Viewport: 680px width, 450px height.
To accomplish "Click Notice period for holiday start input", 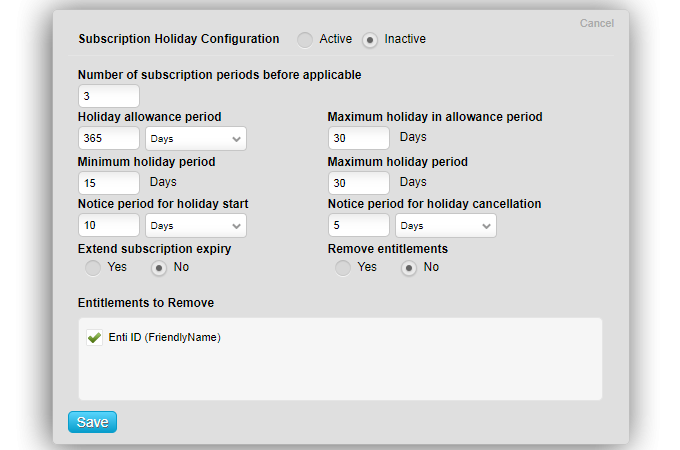I will (108, 225).
